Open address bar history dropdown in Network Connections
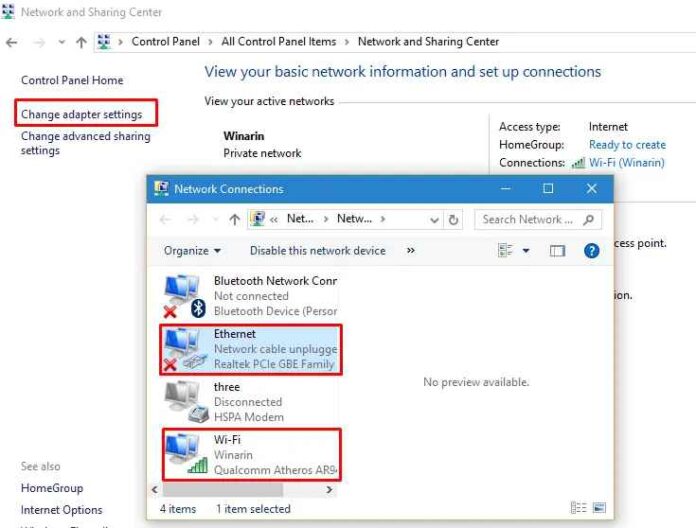 (x=434, y=220)
